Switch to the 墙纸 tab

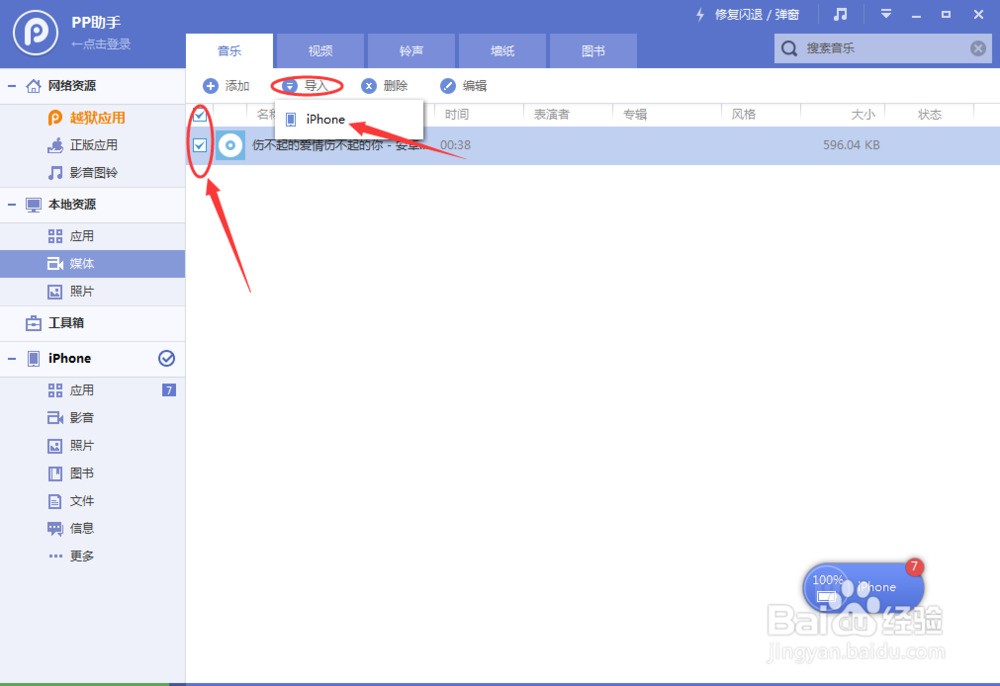click(503, 51)
